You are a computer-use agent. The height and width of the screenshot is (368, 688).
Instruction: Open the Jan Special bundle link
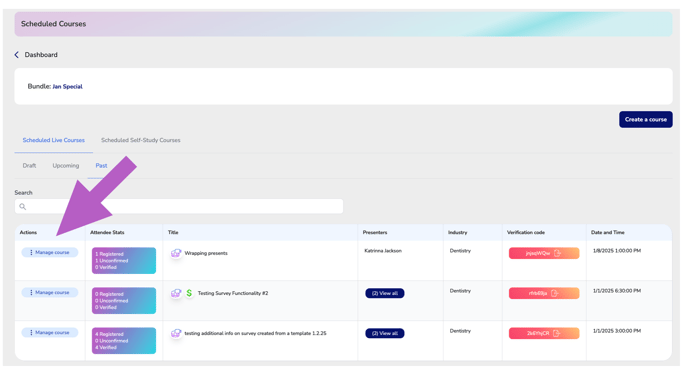coord(68,87)
